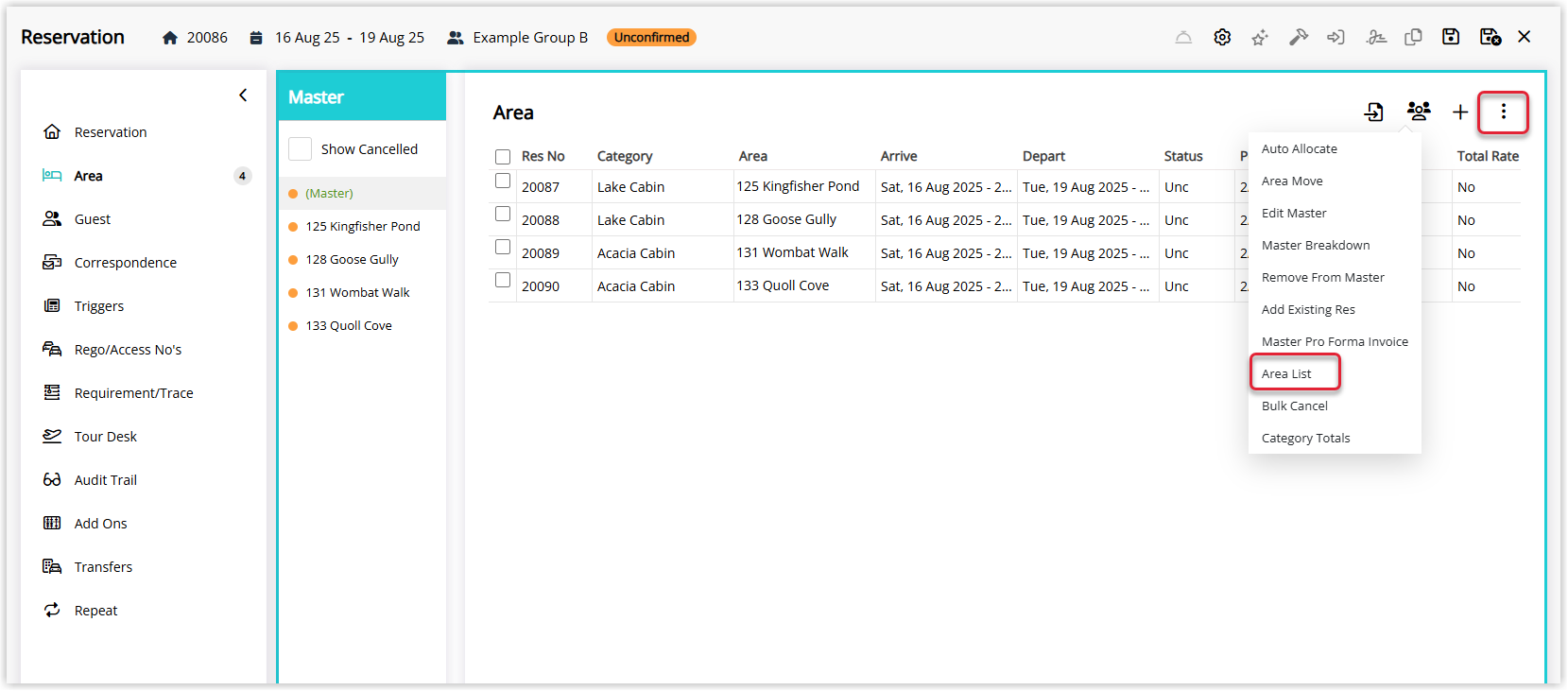Click the save and exit icon
This screenshot has height=691, width=1568.
click(x=1490, y=37)
